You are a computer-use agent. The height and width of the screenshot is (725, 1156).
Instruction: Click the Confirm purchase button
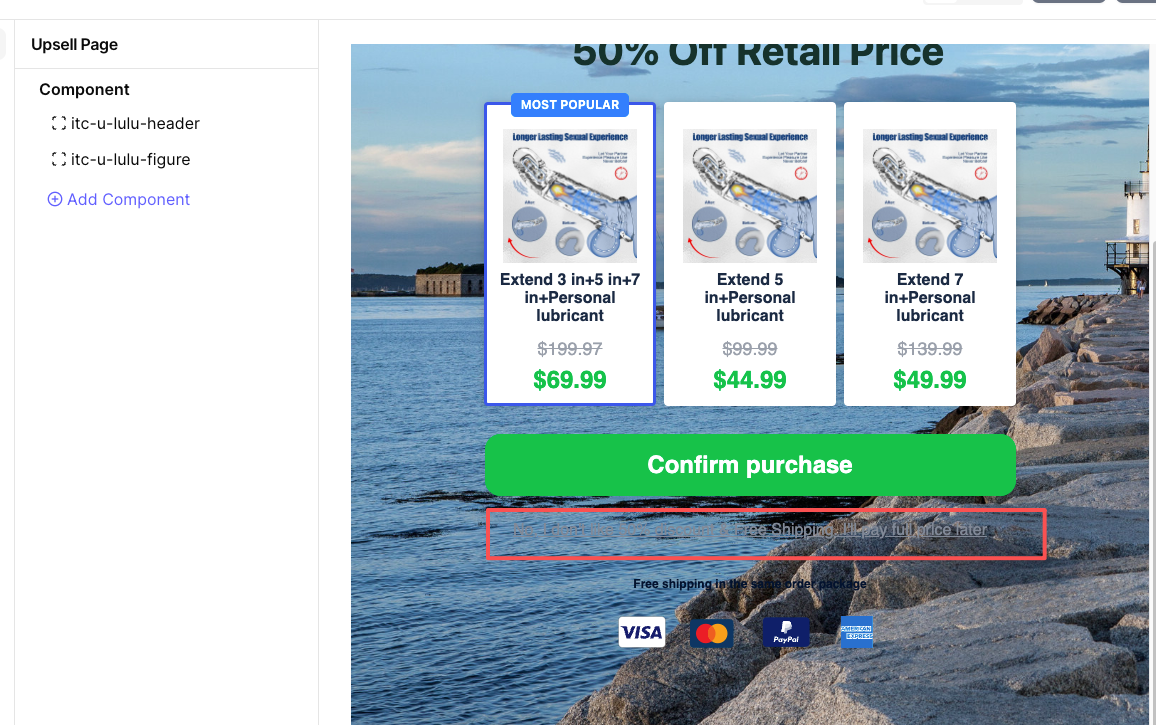(750, 465)
